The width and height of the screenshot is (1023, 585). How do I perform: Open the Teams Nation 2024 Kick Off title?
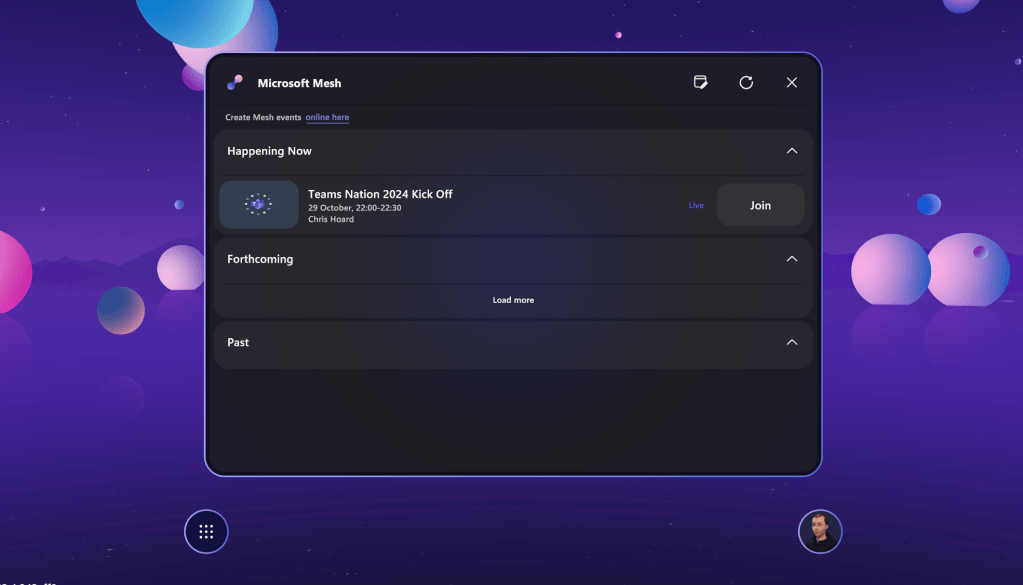[380, 194]
